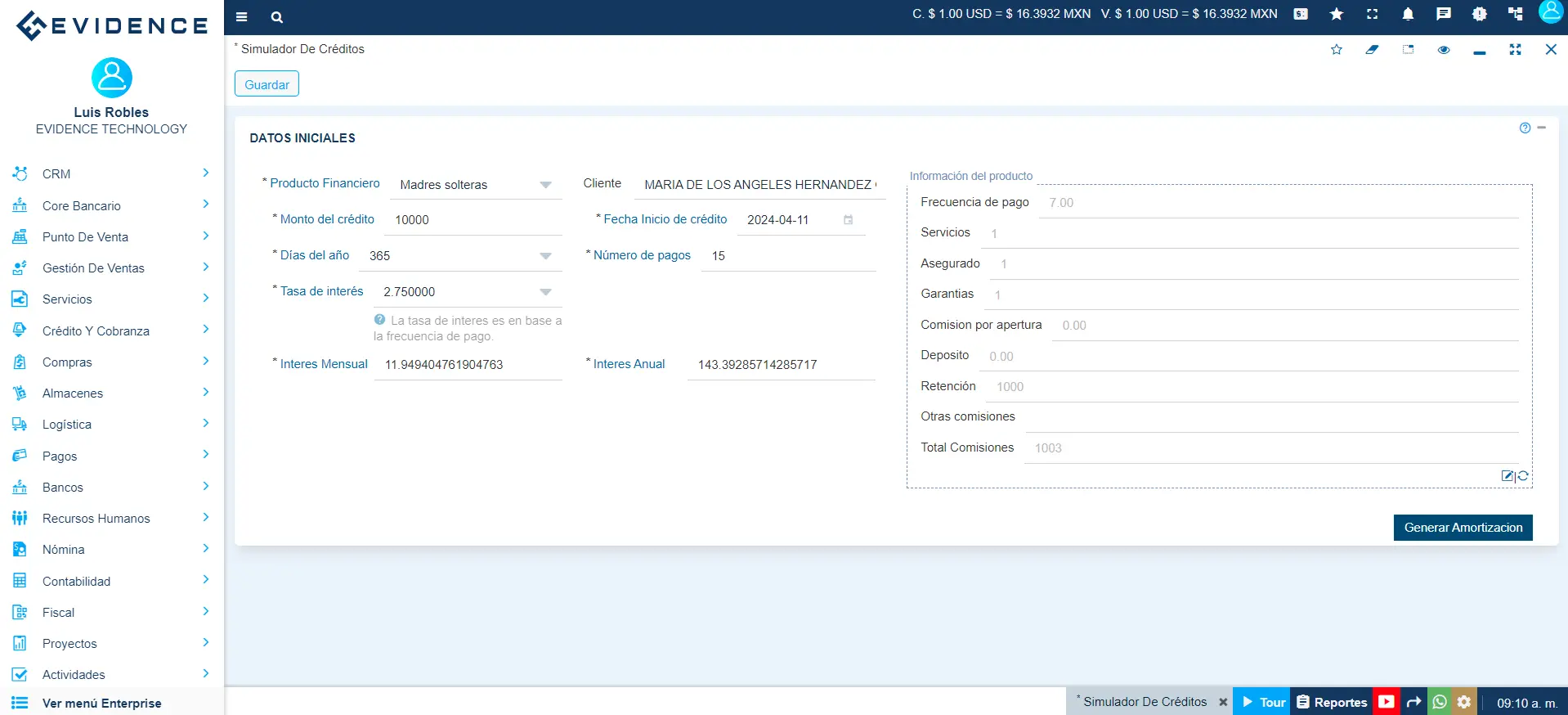Select the Simulador De Créditos bottom tab
This screenshot has width=1568, height=715.
click(1144, 702)
